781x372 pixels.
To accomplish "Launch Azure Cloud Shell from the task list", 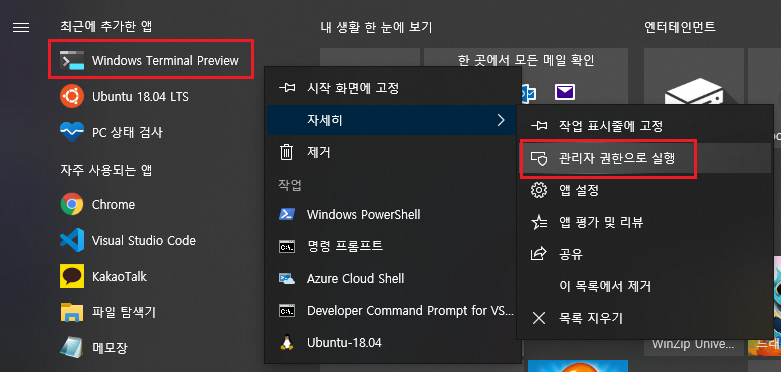I will point(391,278).
